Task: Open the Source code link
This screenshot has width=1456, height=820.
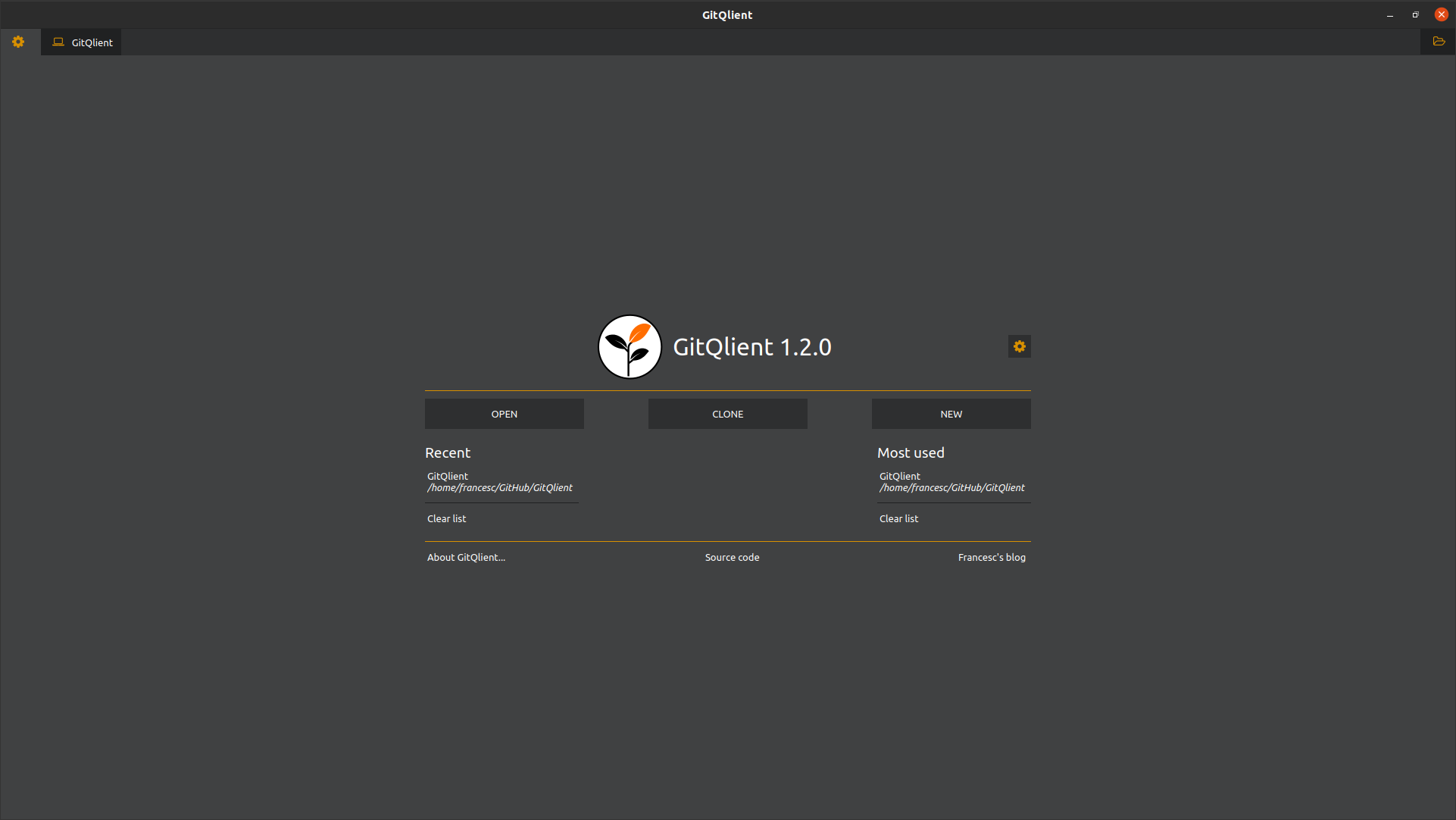Action: (731, 557)
